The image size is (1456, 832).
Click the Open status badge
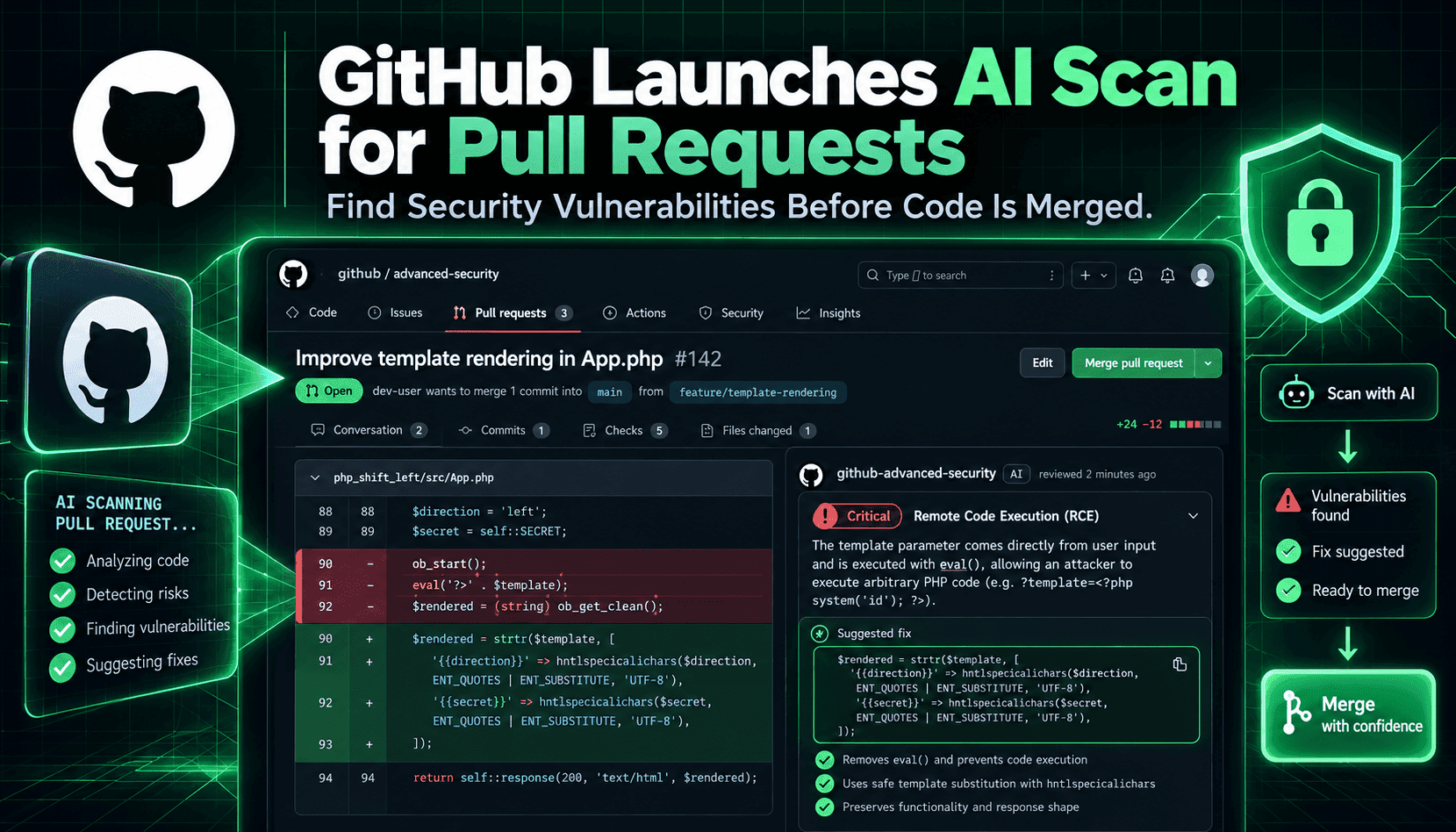(329, 391)
